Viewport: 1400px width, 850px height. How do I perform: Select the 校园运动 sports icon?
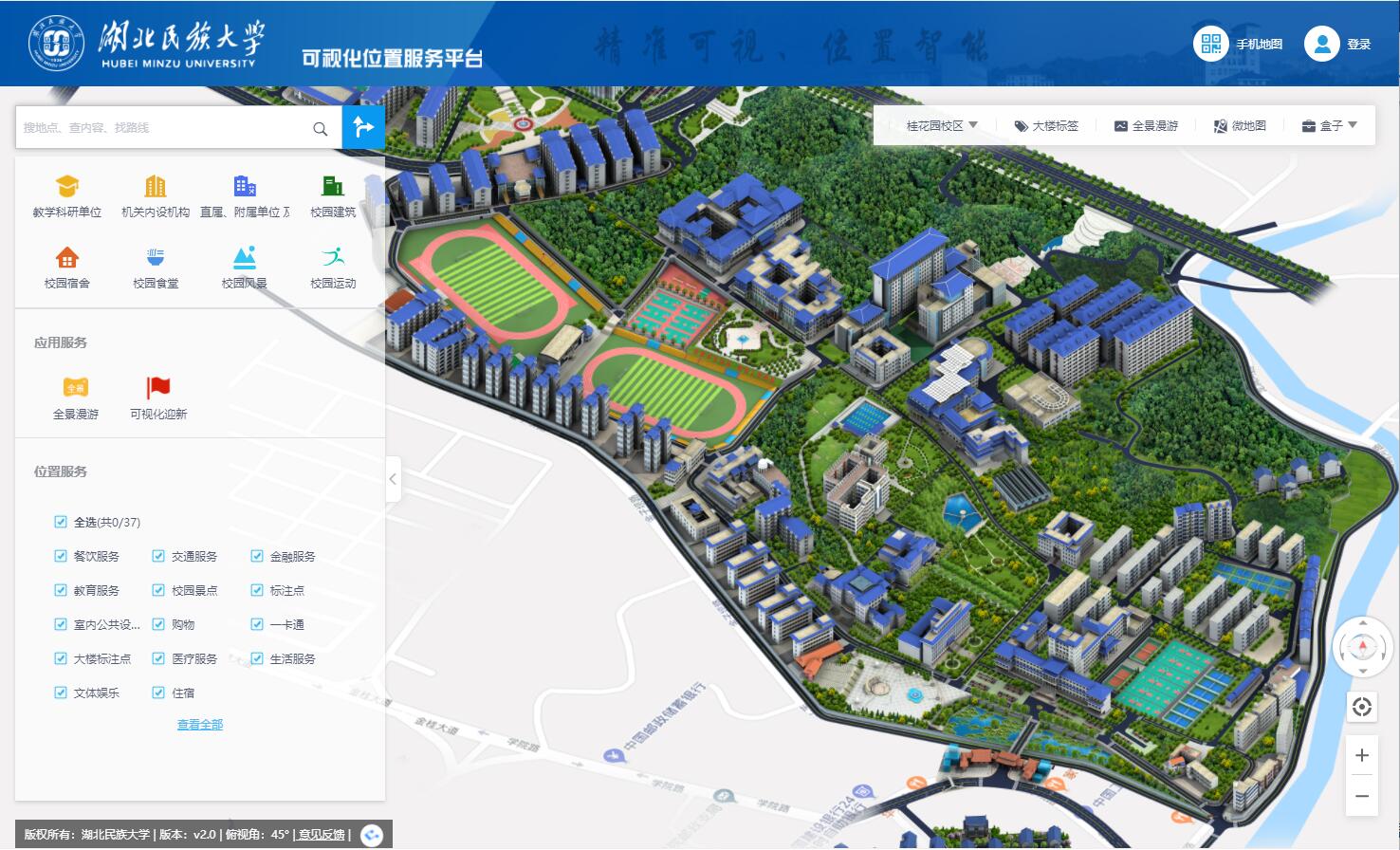pyautogui.click(x=333, y=257)
